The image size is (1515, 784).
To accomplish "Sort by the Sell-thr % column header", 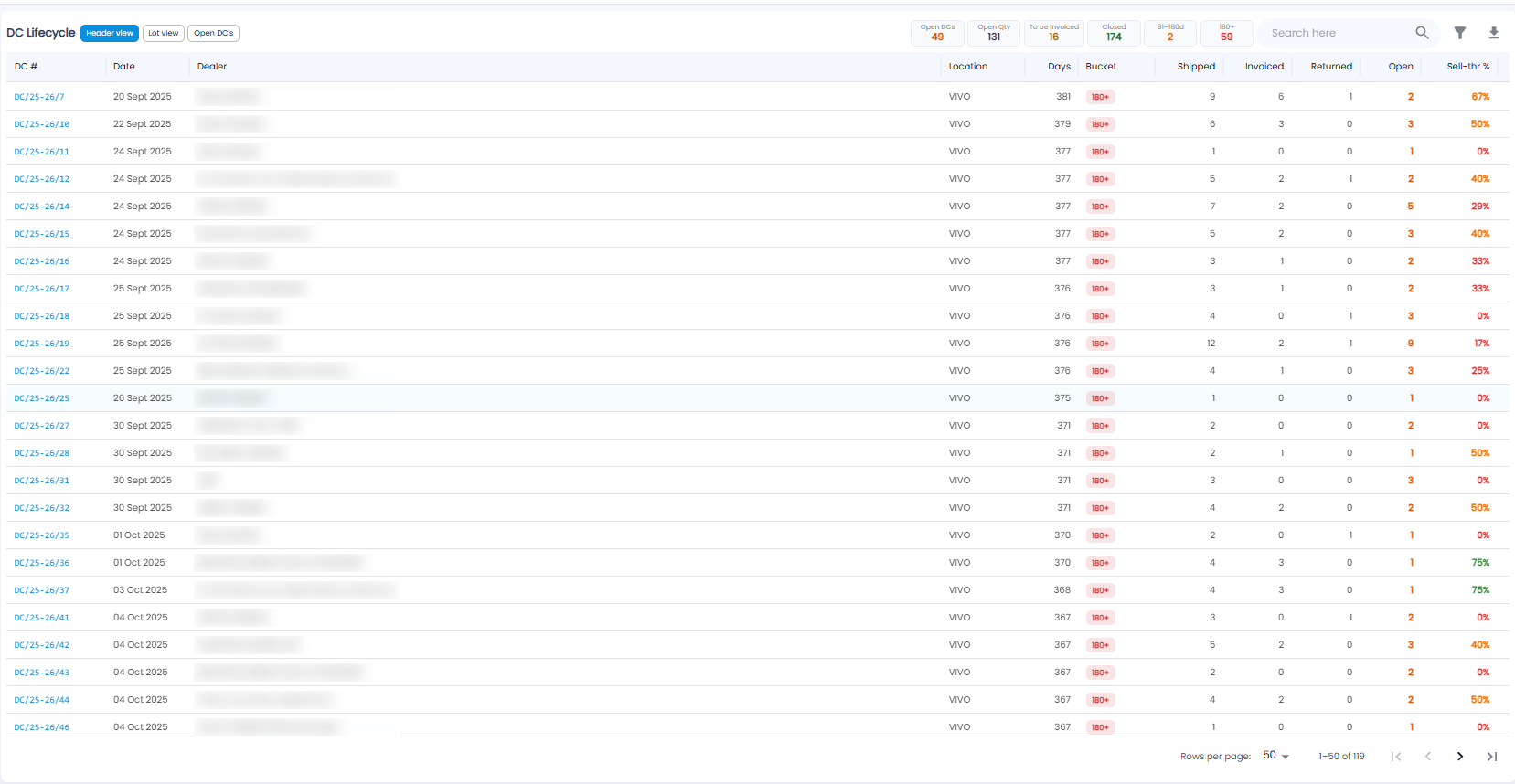I will coord(1468,67).
